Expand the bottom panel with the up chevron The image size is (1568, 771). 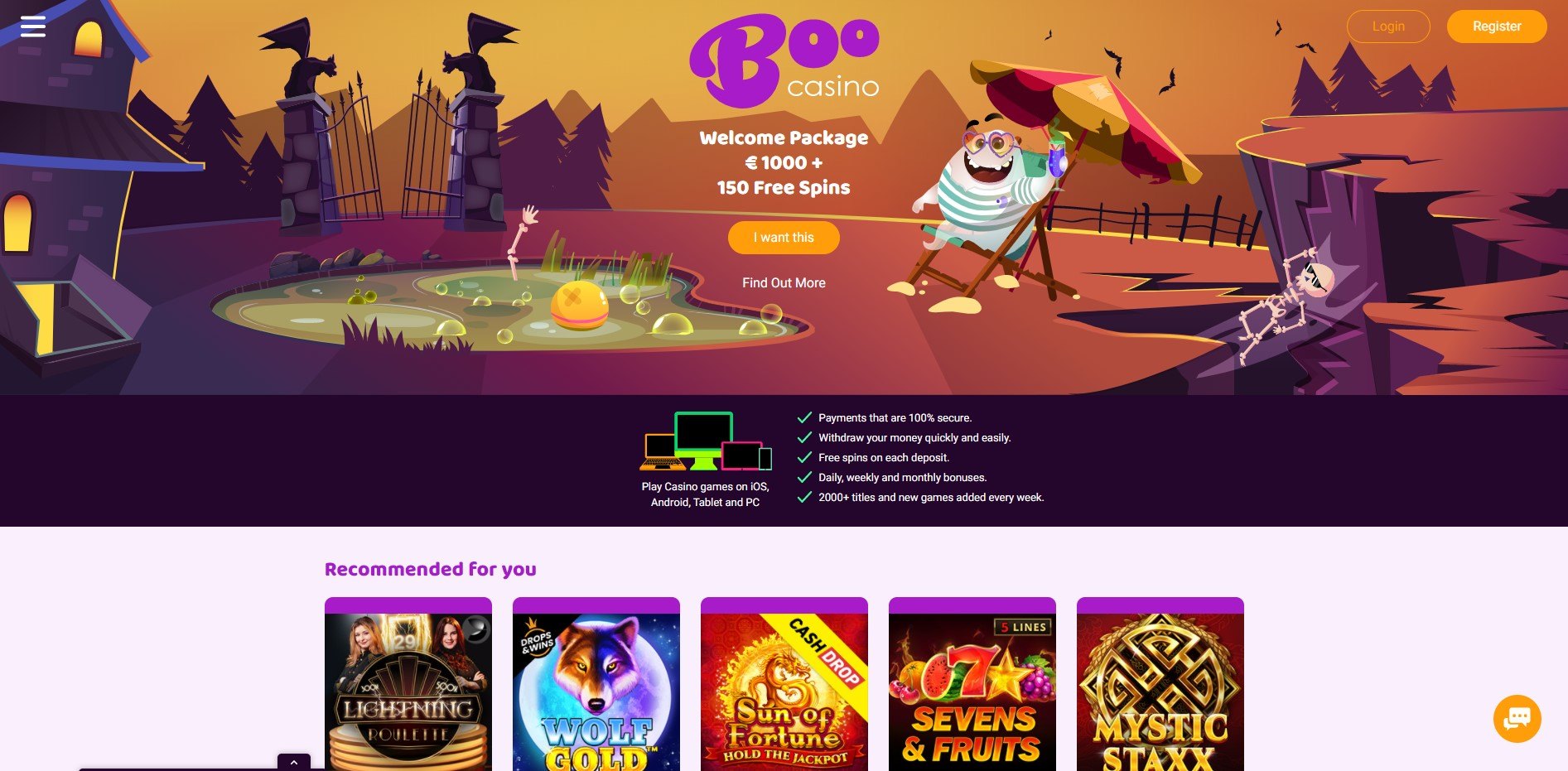[x=294, y=762]
